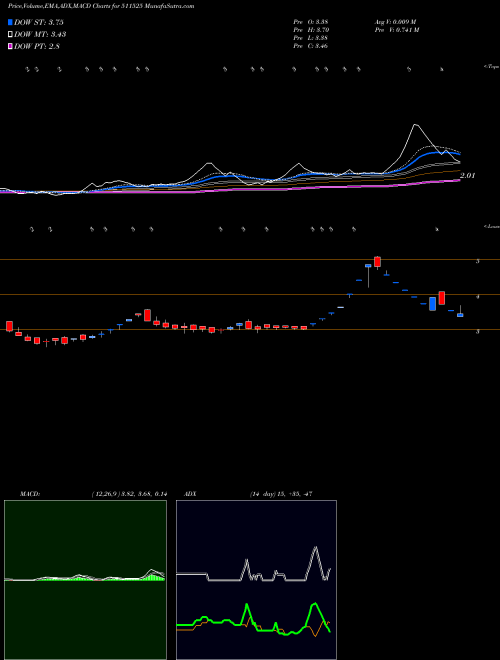Select the 'DOW PT: 2.8' legend text
500x660 pixels.
click(37, 46)
